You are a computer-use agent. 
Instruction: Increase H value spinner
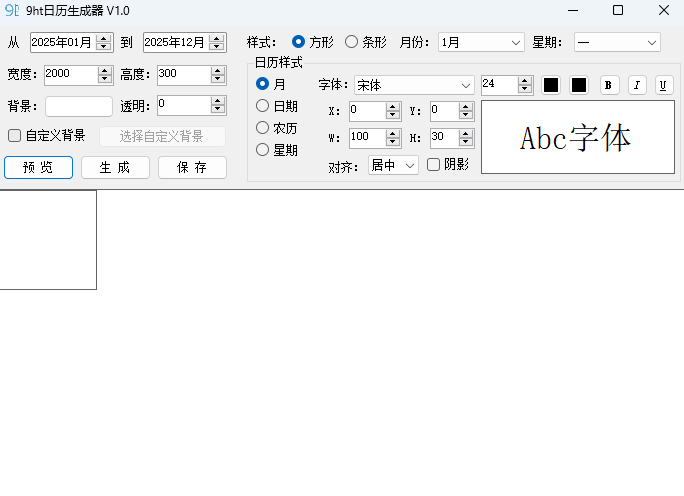(466, 134)
